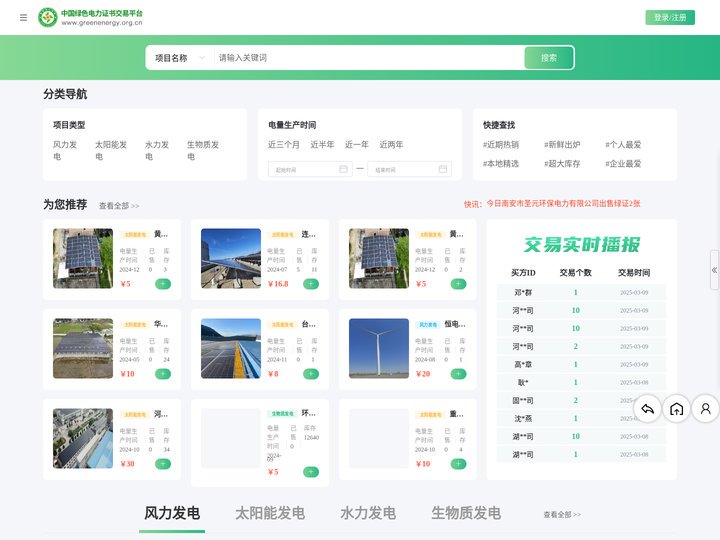This screenshot has height=540, width=720.
Task: Select 近两年 production time
Action: tap(391, 145)
